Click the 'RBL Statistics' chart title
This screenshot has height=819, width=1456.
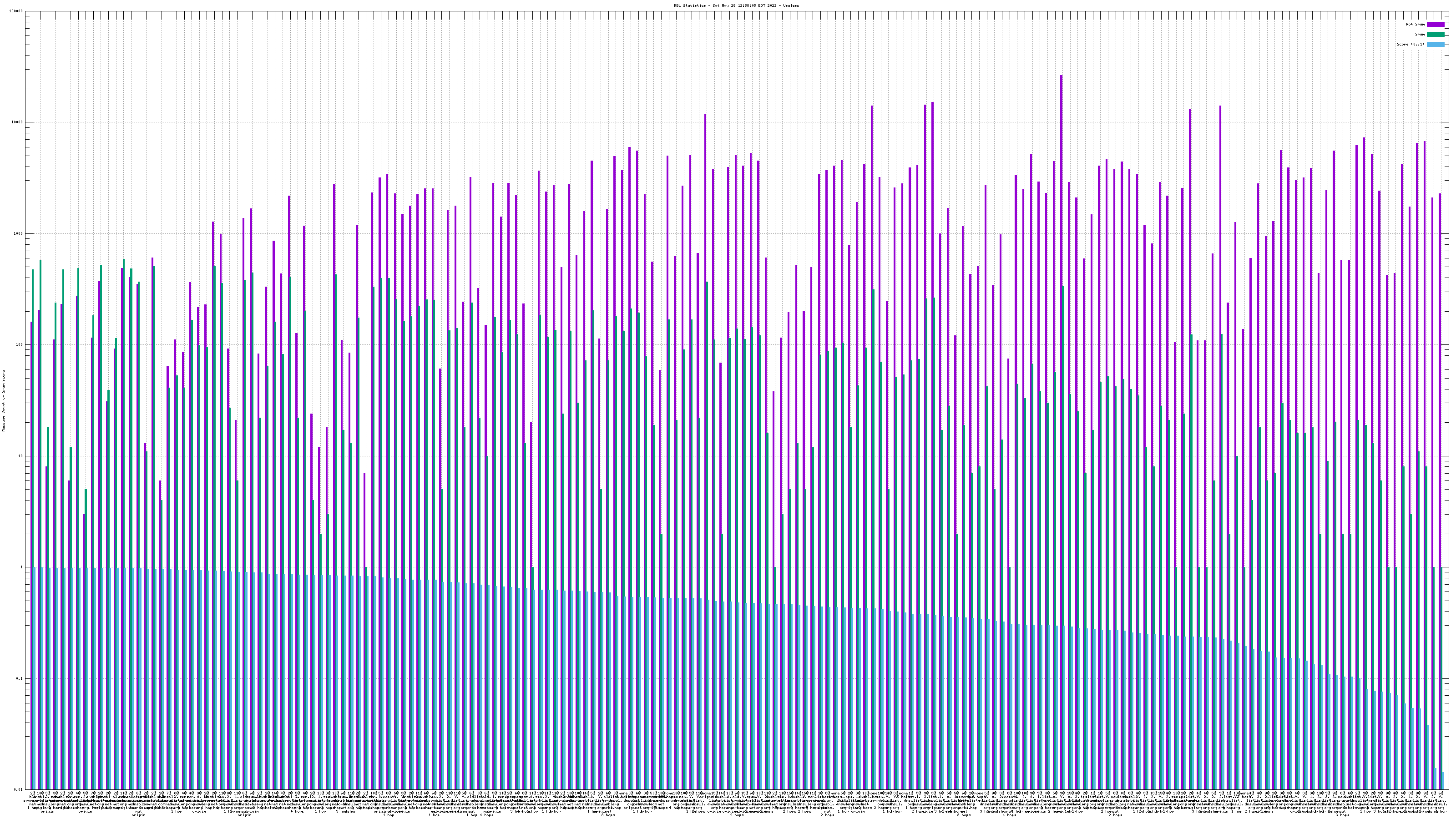point(736,5)
